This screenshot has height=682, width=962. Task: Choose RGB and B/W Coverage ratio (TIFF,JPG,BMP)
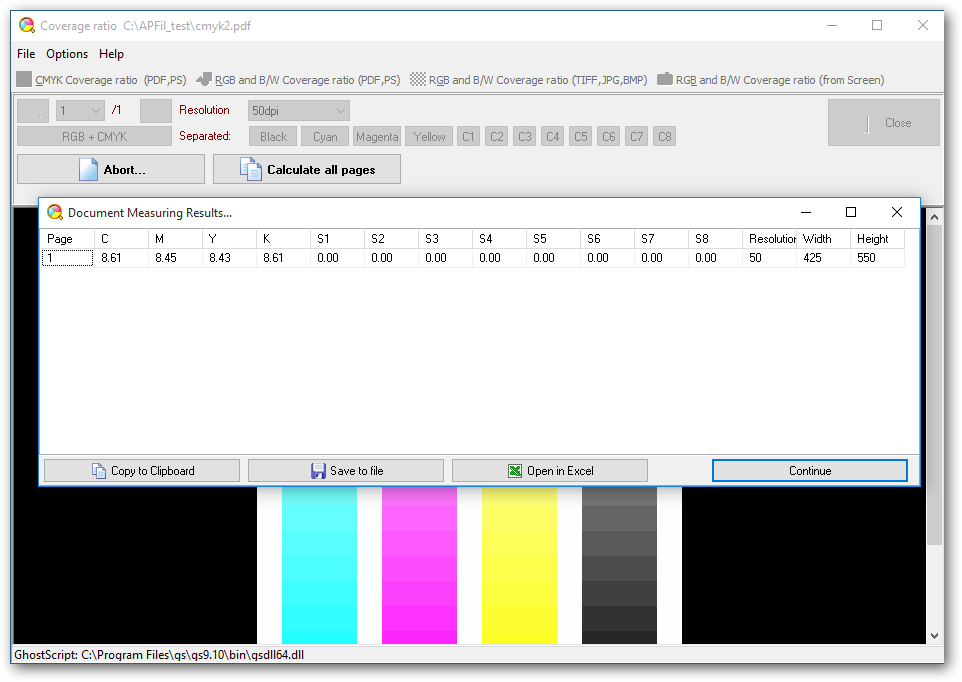(x=418, y=80)
